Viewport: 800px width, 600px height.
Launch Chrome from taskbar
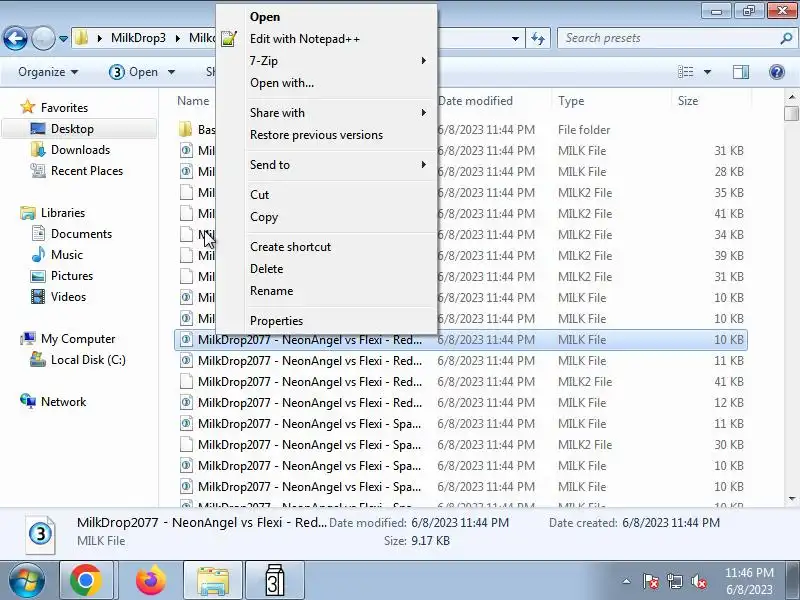click(86, 581)
